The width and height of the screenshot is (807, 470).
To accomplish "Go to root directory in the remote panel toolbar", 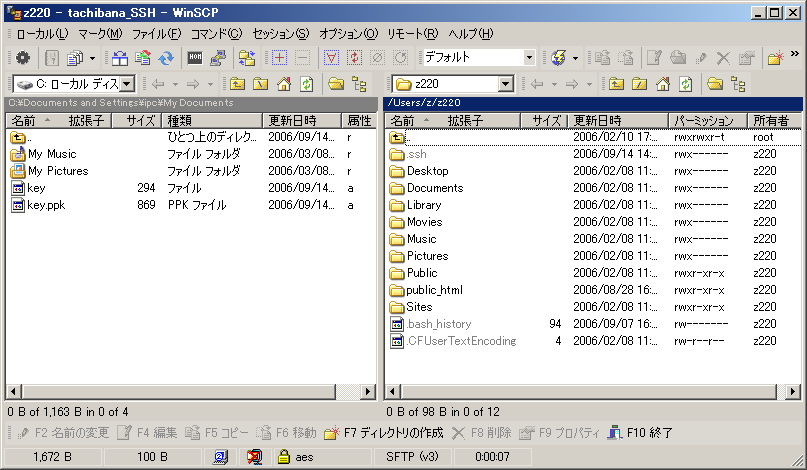I will (x=639, y=83).
